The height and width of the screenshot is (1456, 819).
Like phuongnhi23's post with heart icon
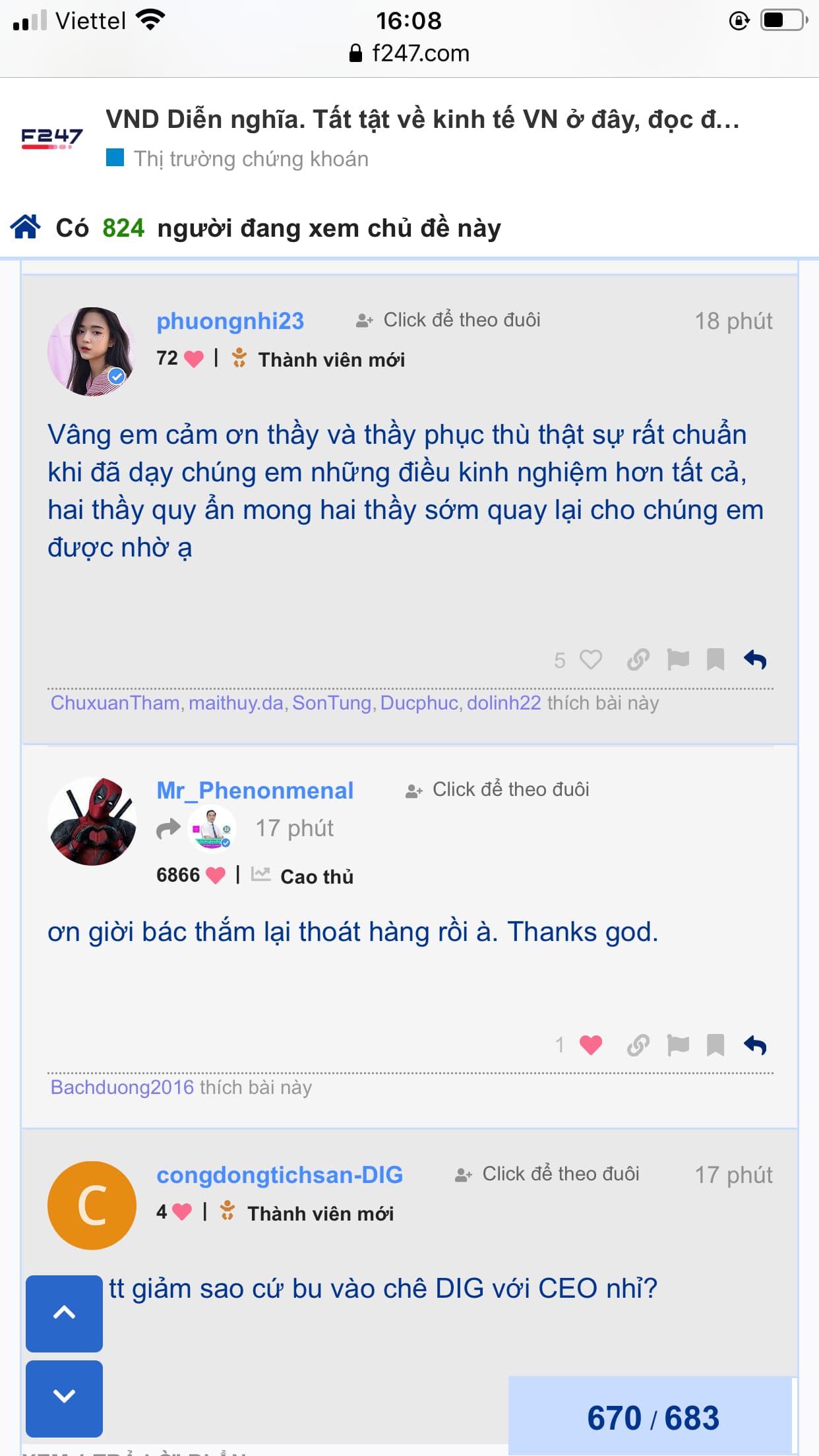(x=591, y=659)
